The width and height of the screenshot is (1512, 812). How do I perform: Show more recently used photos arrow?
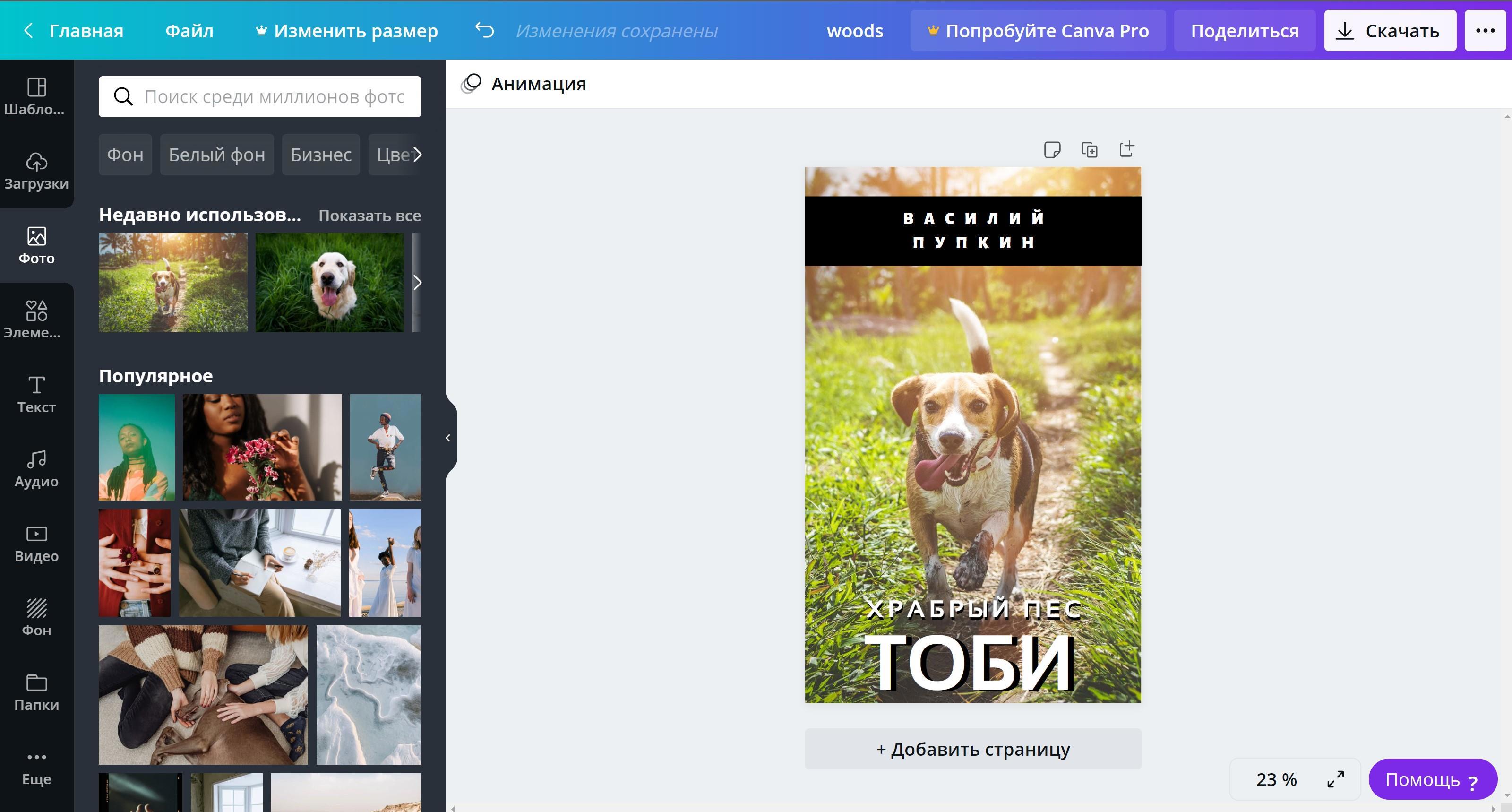pos(417,283)
